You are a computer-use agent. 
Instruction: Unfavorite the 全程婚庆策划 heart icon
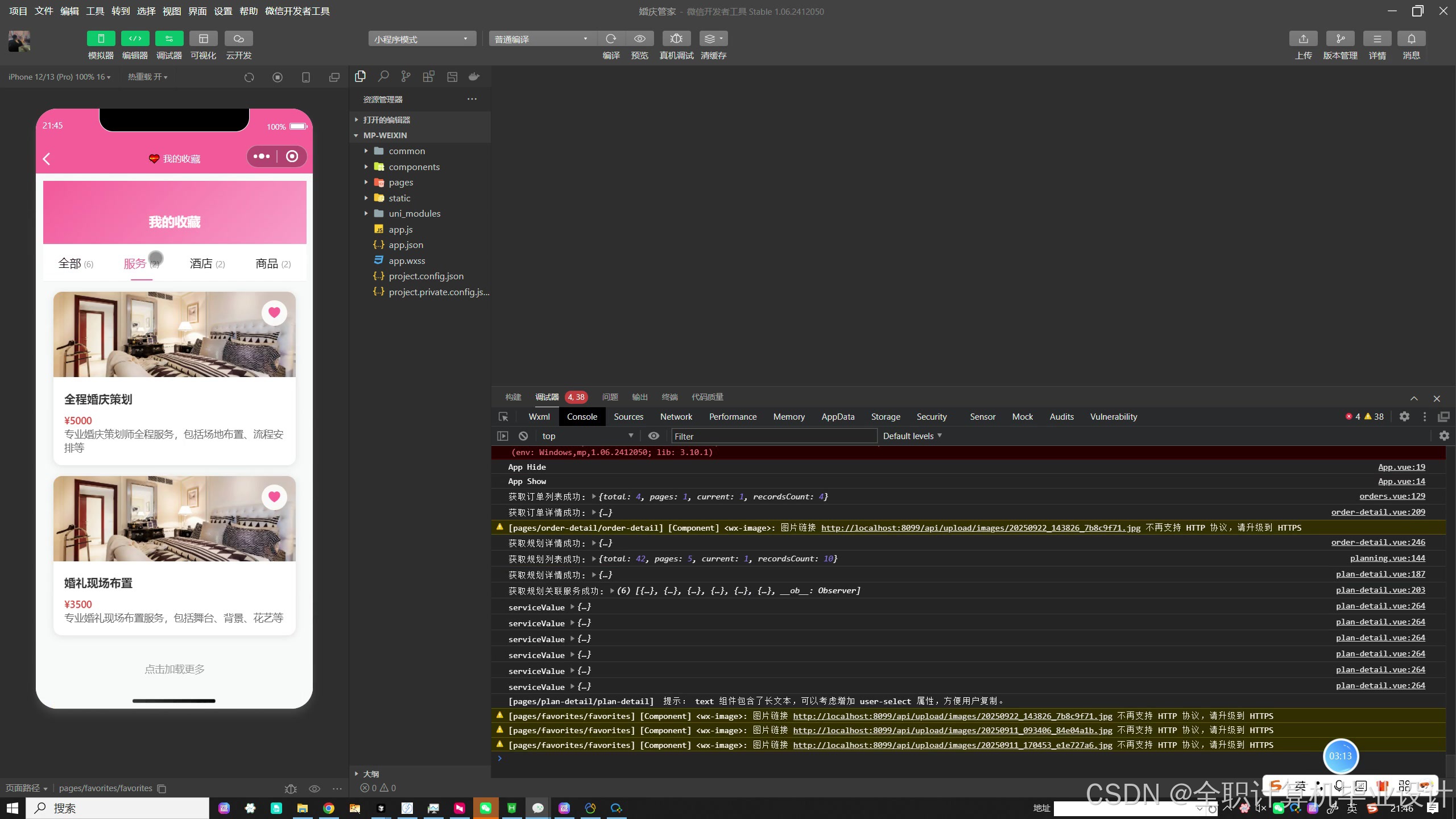click(x=274, y=312)
